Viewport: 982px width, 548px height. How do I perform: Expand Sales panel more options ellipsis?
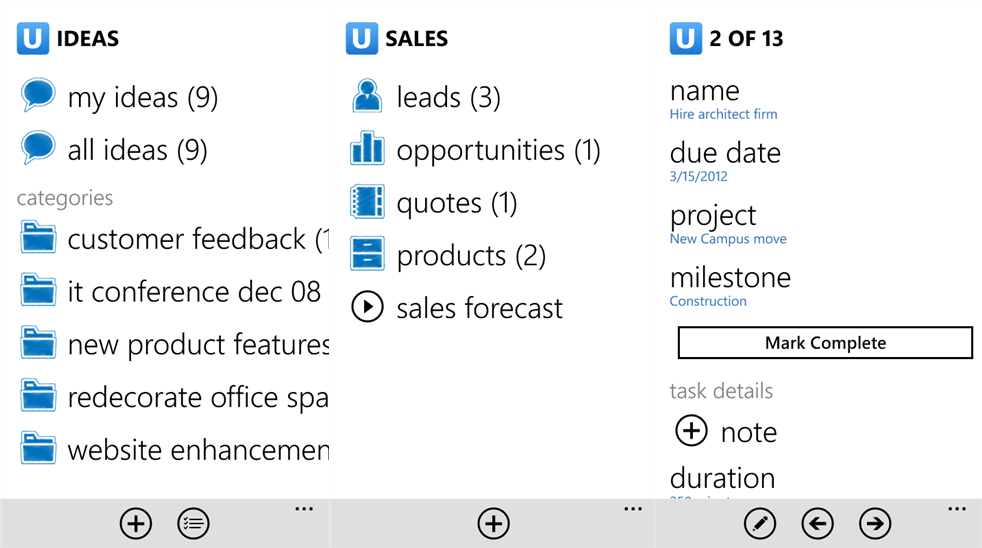[x=633, y=509]
